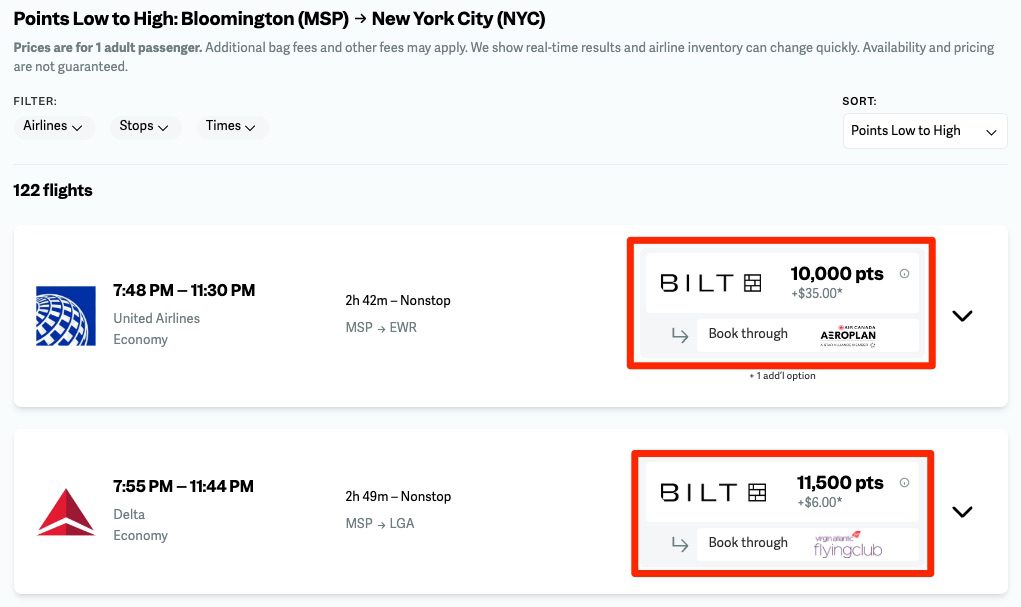Click the Delta Air Lines triangle logo
This screenshot has width=1021, height=607.
click(x=64, y=510)
